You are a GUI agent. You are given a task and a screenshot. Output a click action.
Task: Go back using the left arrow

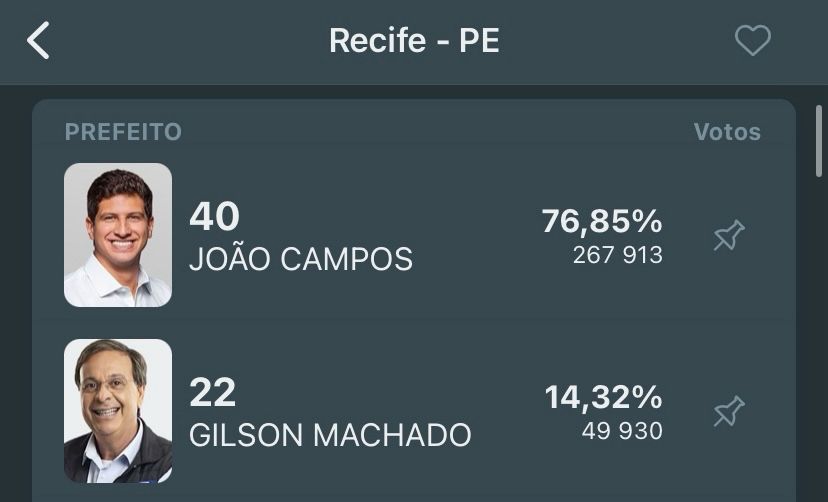[38, 41]
